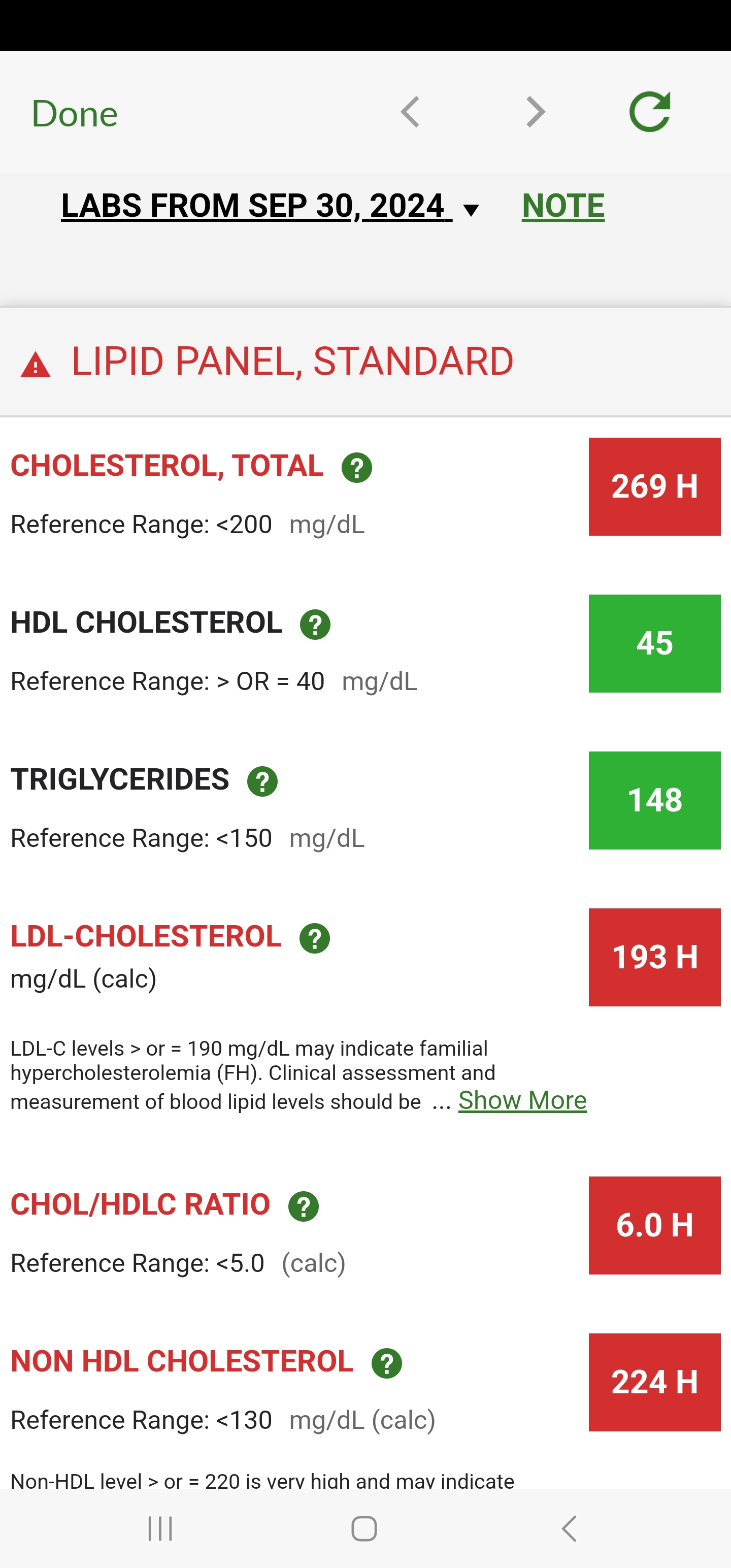
Task: Expand LDL note with Show More
Action: point(522,1100)
